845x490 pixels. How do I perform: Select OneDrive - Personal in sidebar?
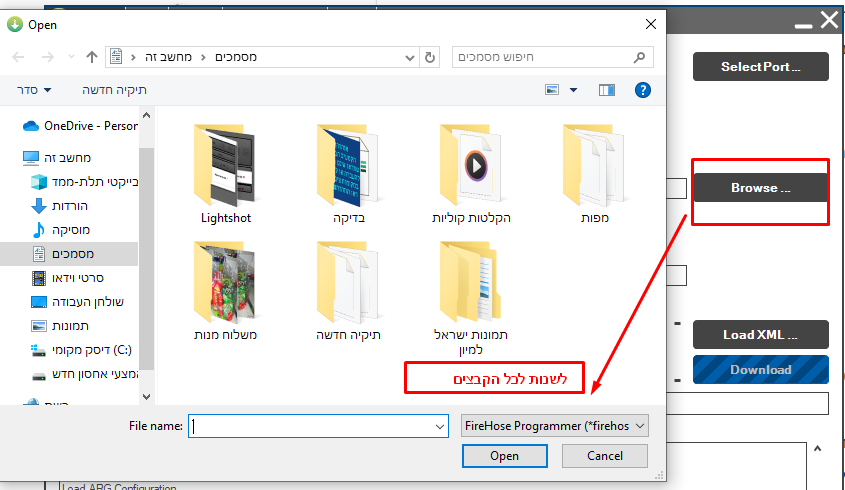pyautogui.click(x=80, y=126)
